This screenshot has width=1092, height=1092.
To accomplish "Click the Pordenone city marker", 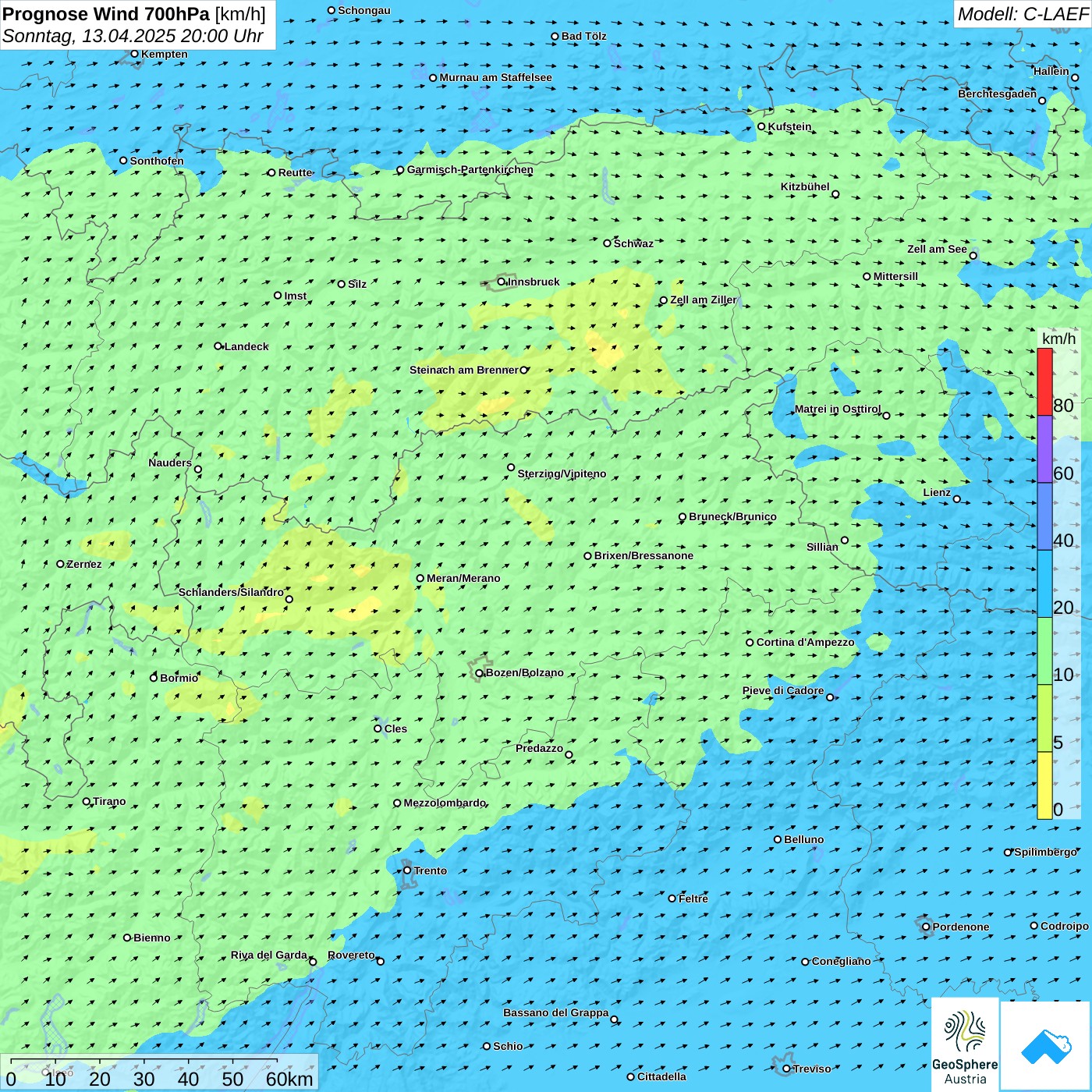I will click(926, 927).
